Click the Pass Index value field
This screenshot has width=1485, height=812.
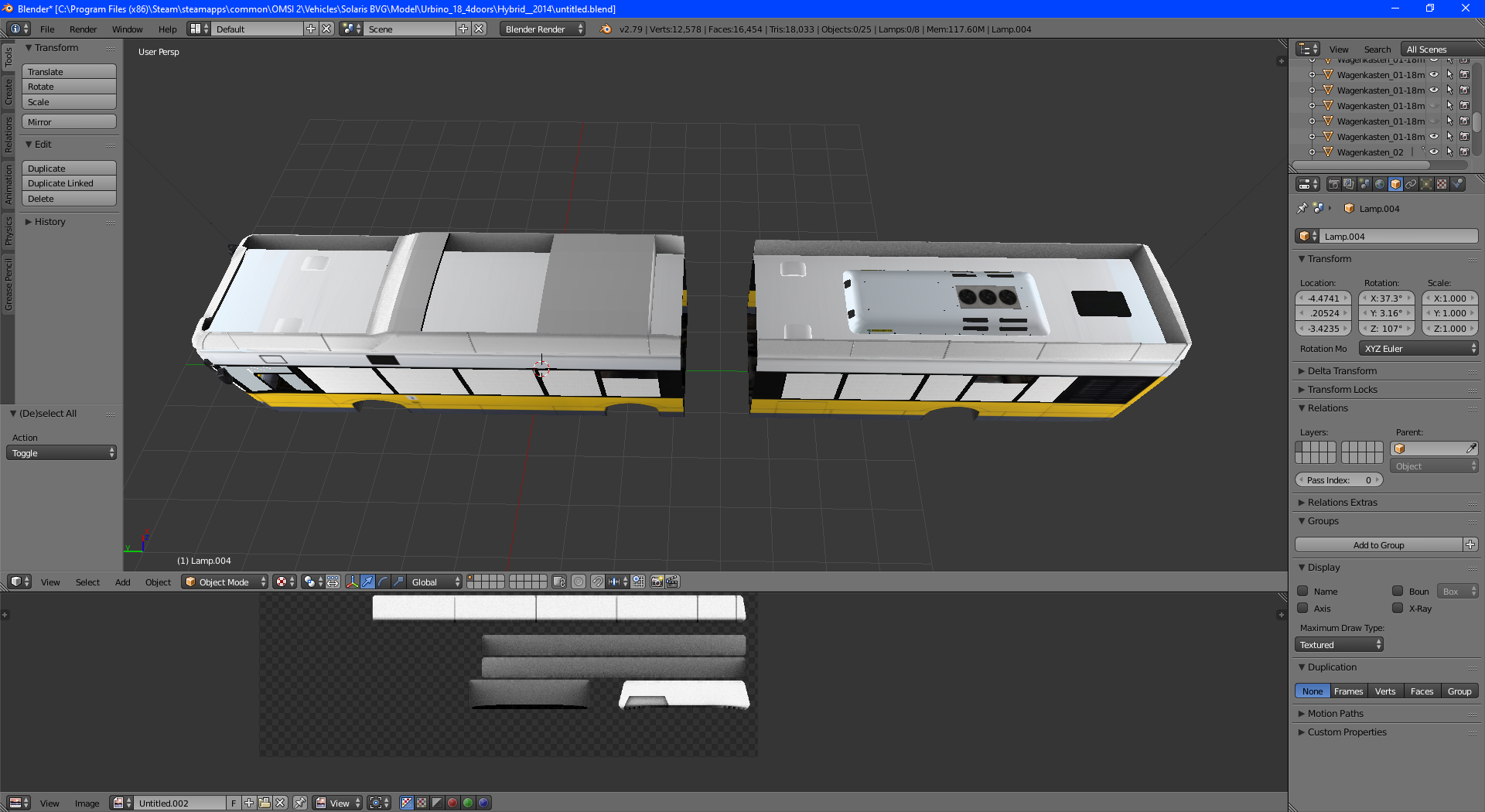coord(1339,479)
